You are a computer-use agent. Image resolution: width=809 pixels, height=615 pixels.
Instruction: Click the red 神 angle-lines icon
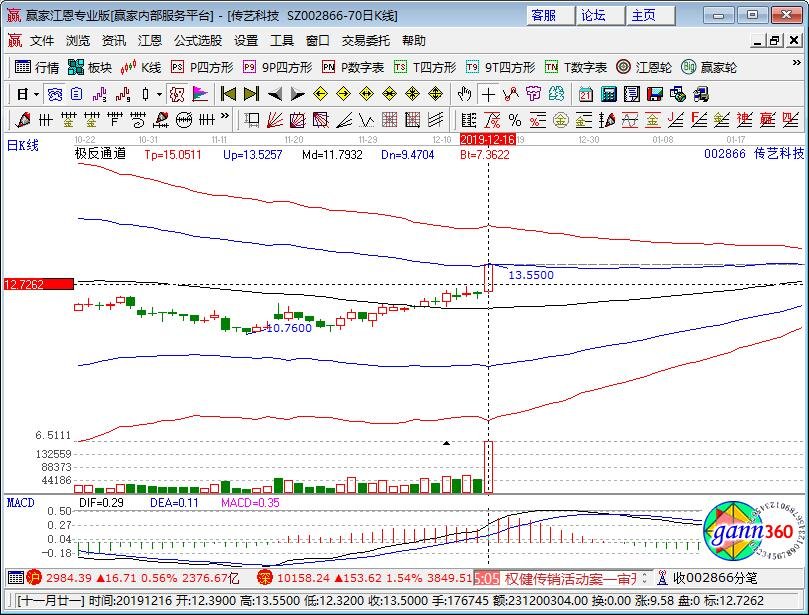pos(744,120)
